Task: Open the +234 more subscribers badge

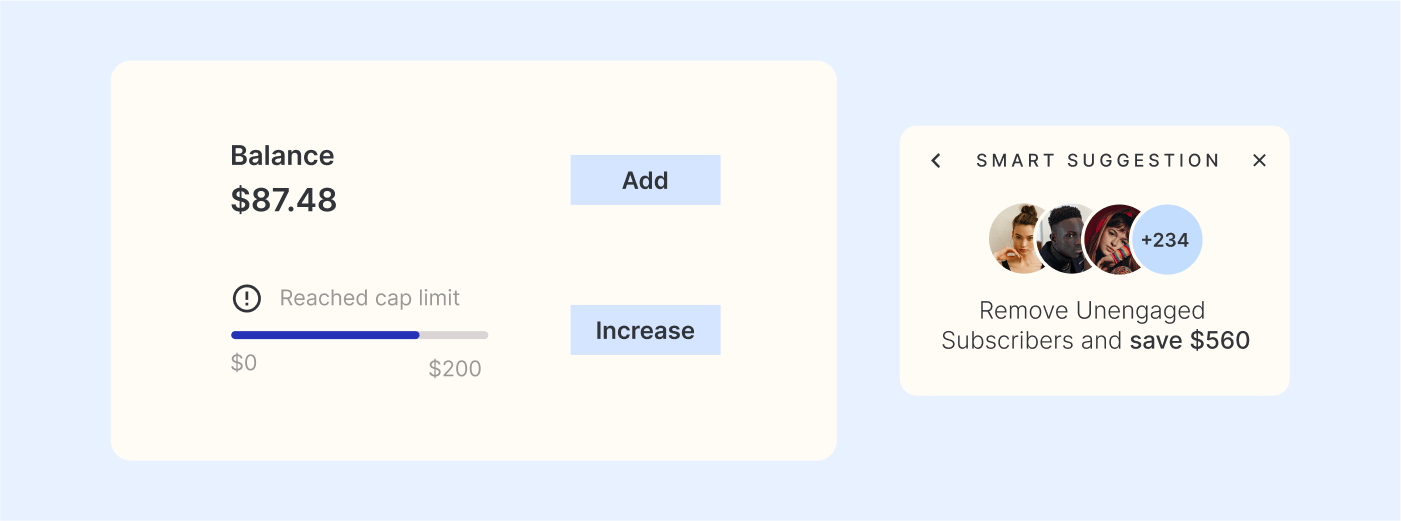Action: point(1166,240)
